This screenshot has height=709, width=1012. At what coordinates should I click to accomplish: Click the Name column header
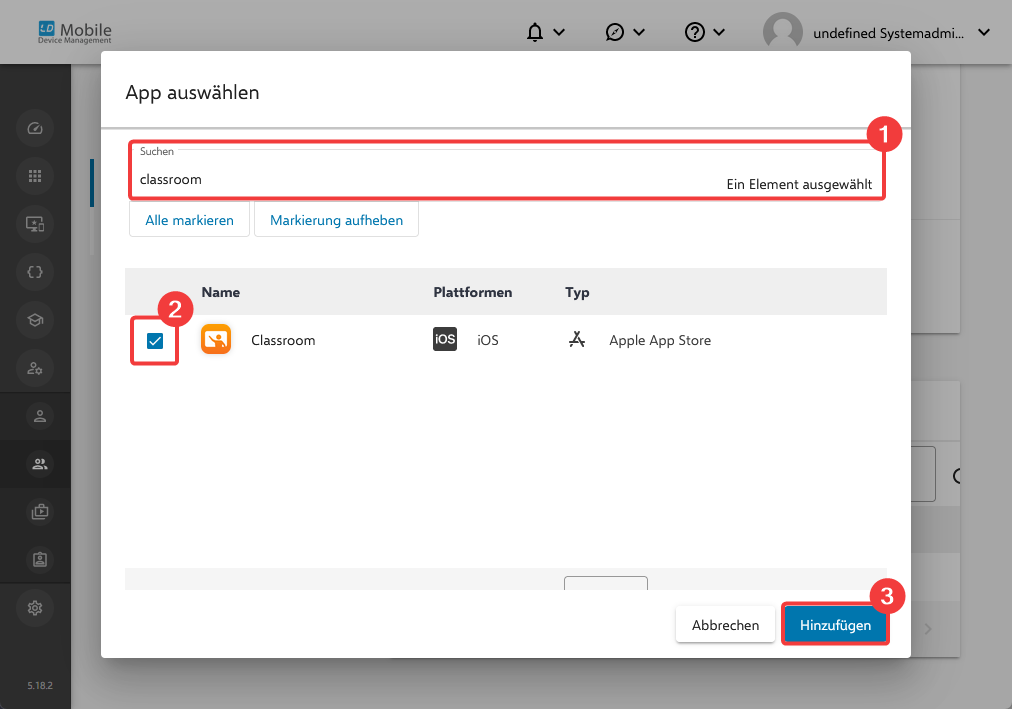[x=221, y=292]
